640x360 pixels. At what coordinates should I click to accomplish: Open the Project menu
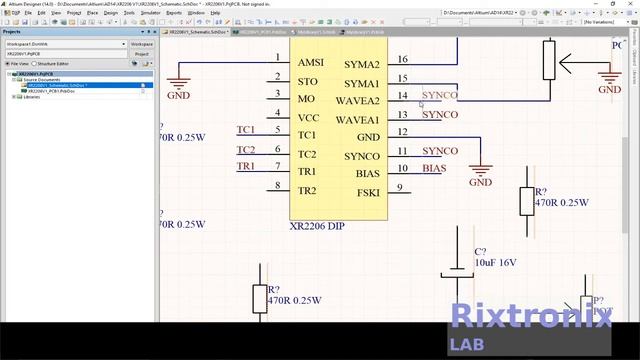point(74,13)
